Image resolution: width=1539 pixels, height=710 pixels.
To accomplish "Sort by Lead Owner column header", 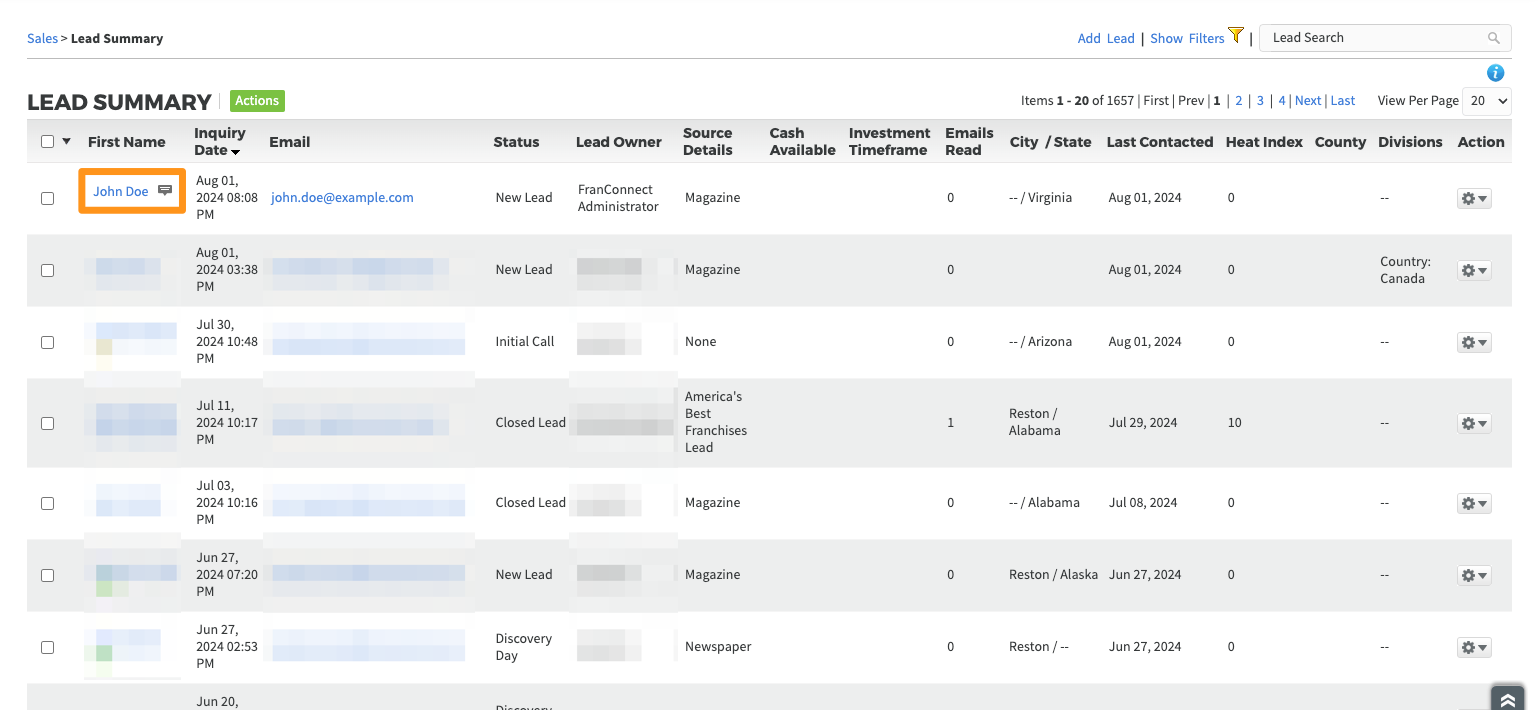I will point(619,142).
